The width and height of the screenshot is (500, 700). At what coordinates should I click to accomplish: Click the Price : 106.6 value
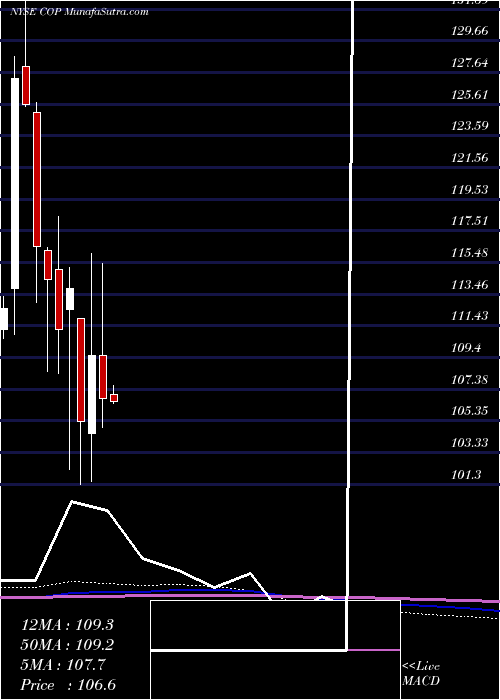click(x=68, y=685)
